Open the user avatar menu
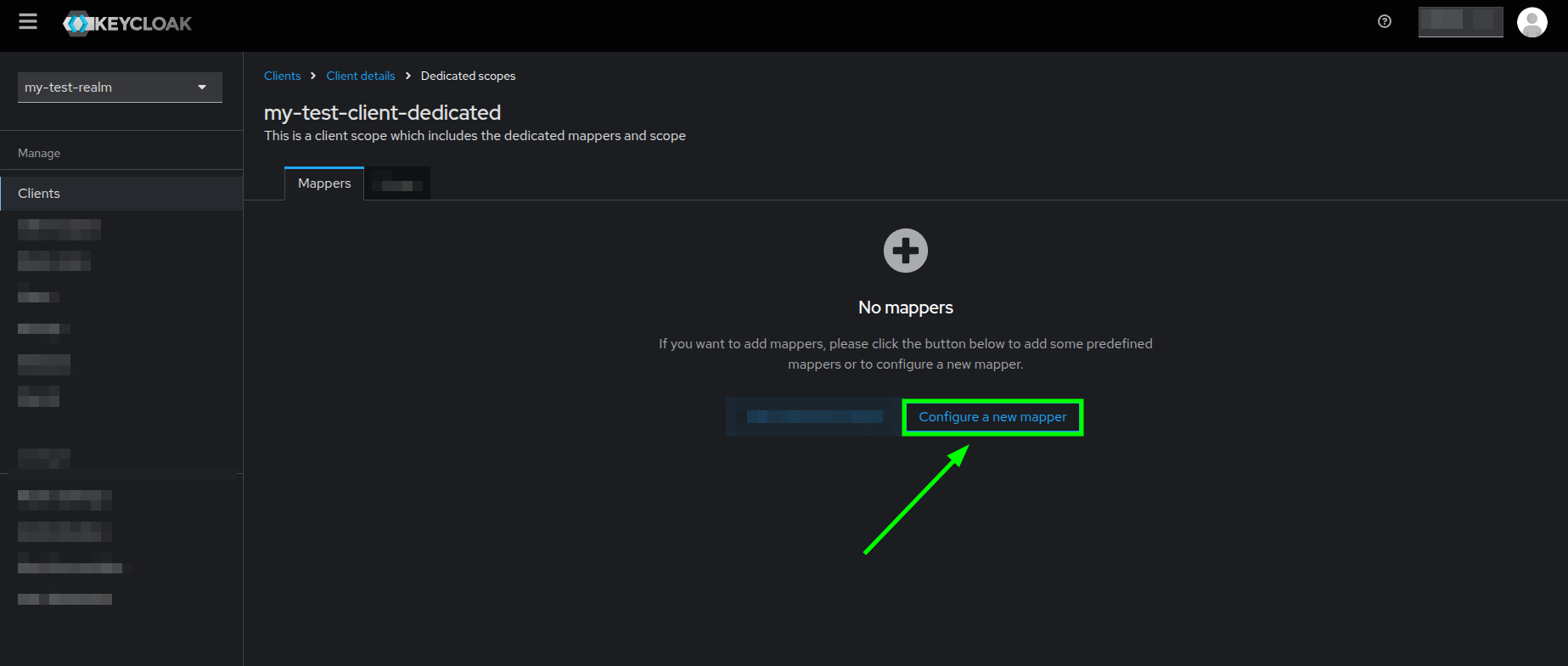Screen dimensions: 1568x666 tap(1532, 22)
